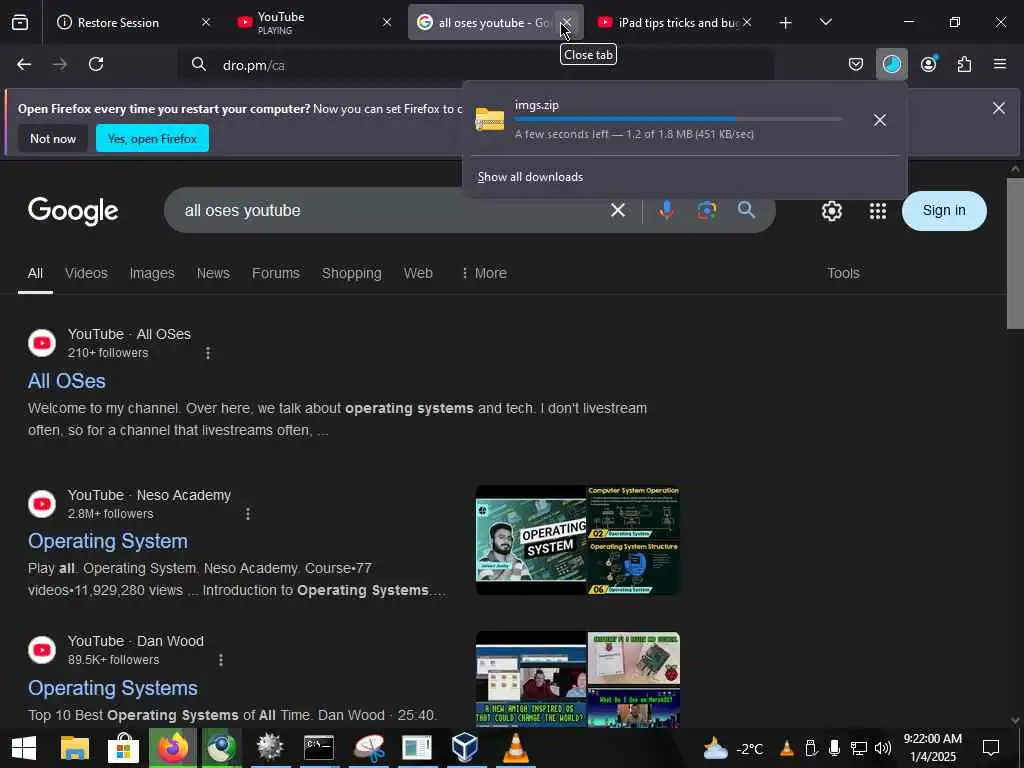This screenshot has height=768, width=1024.
Task: Select the Forums results tab
Action: pos(276,273)
